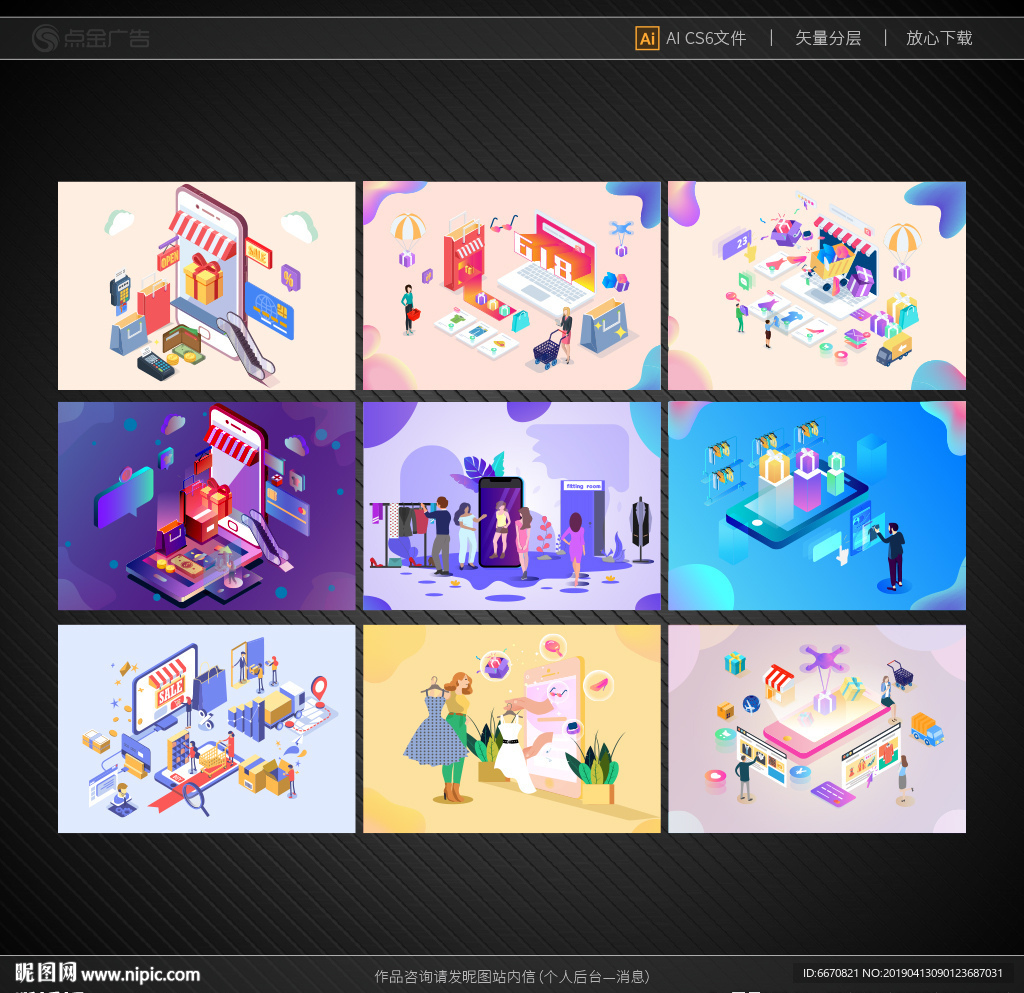Click the "放心下载" label

pos(938,39)
